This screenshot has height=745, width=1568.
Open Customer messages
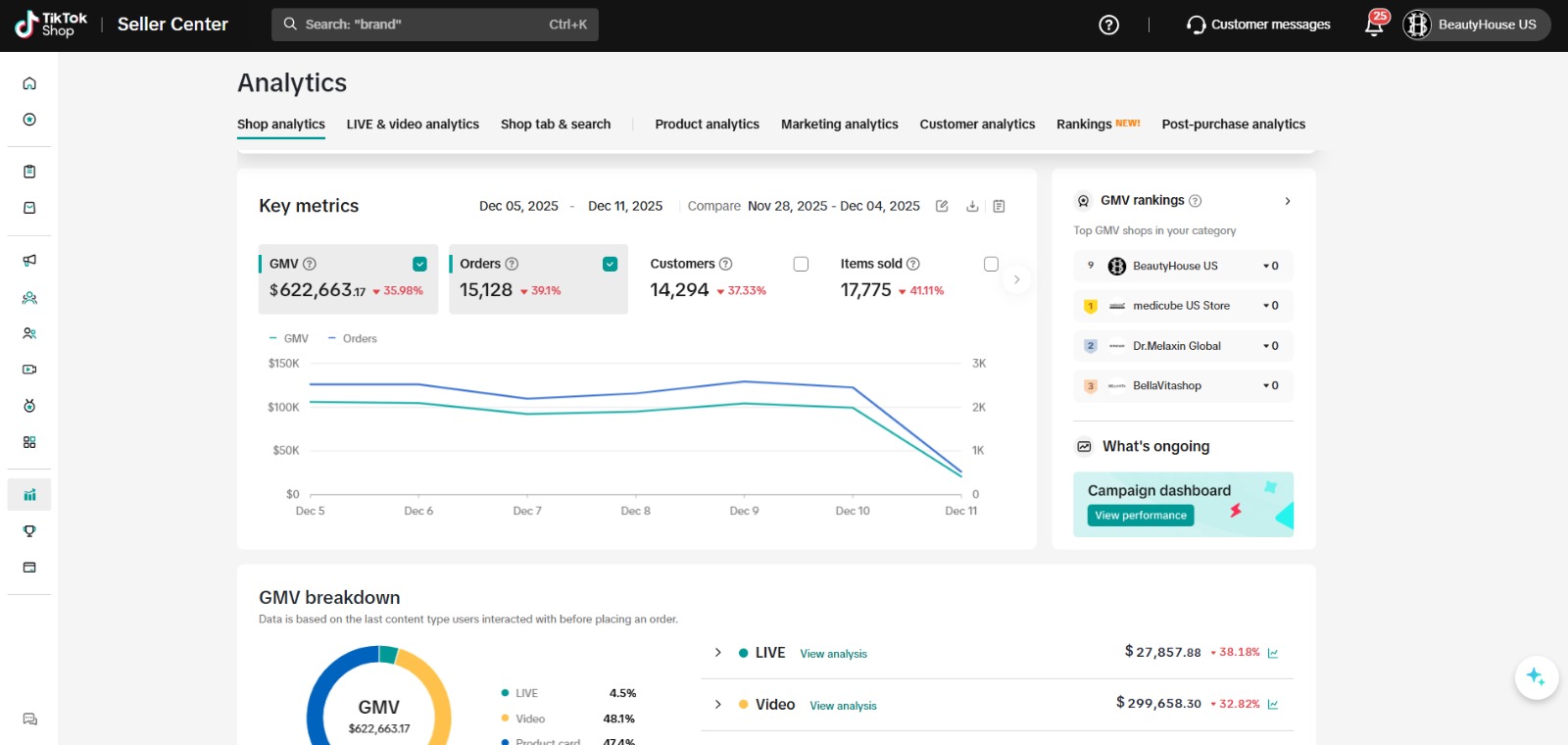tap(1258, 25)
